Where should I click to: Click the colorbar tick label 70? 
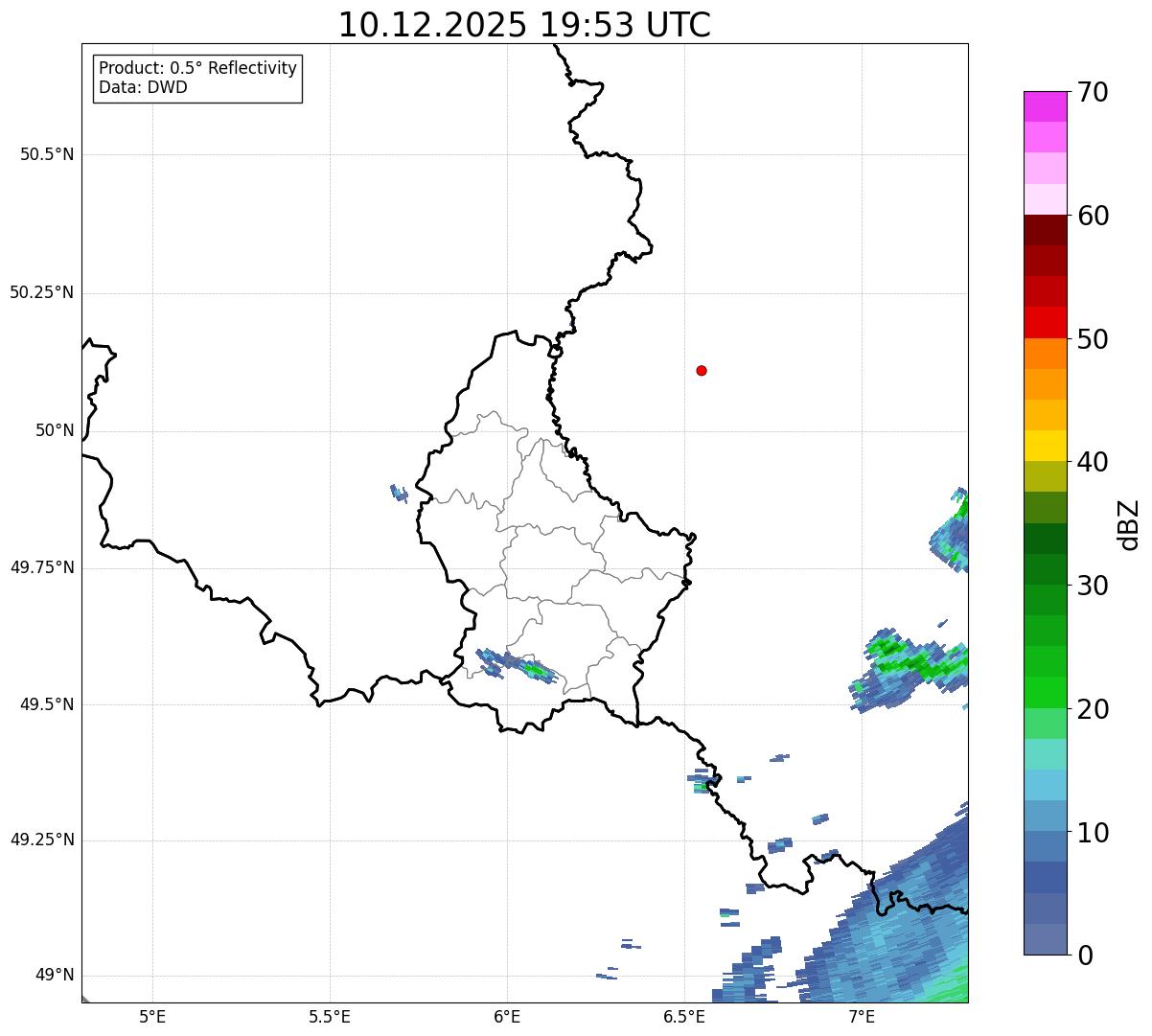[x=1093, y=92]
